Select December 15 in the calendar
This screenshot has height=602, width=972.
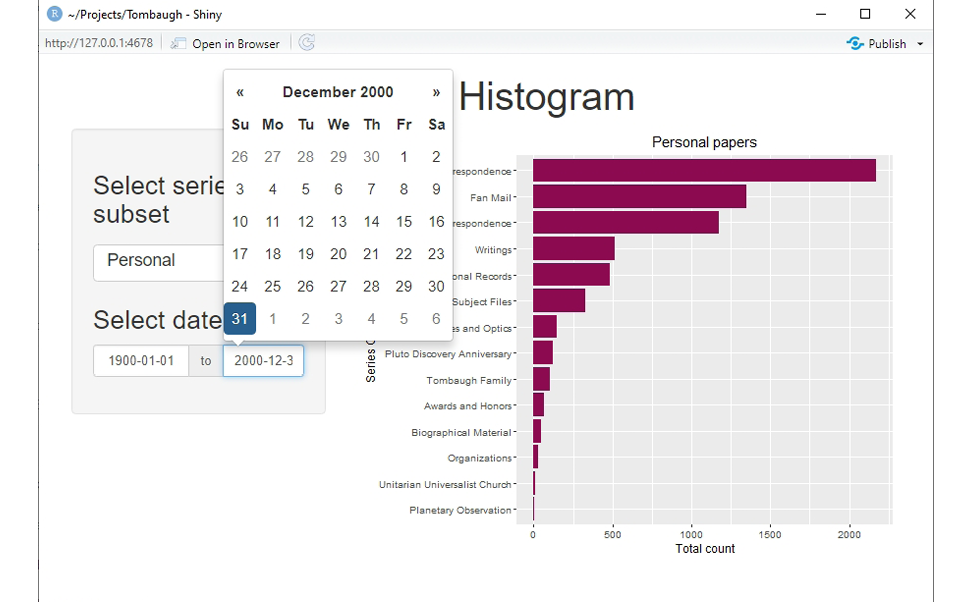pyautogui.click(x=404, y=222)
